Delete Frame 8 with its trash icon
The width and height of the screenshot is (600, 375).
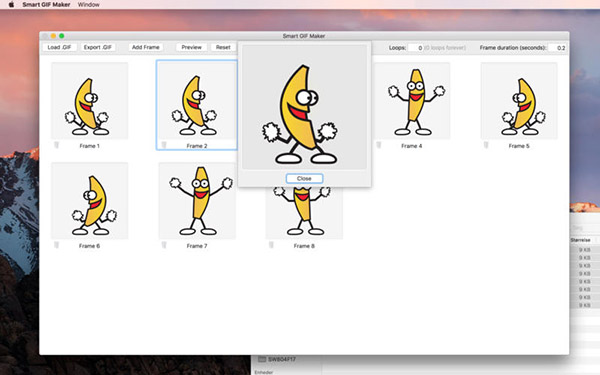[271, 245]
